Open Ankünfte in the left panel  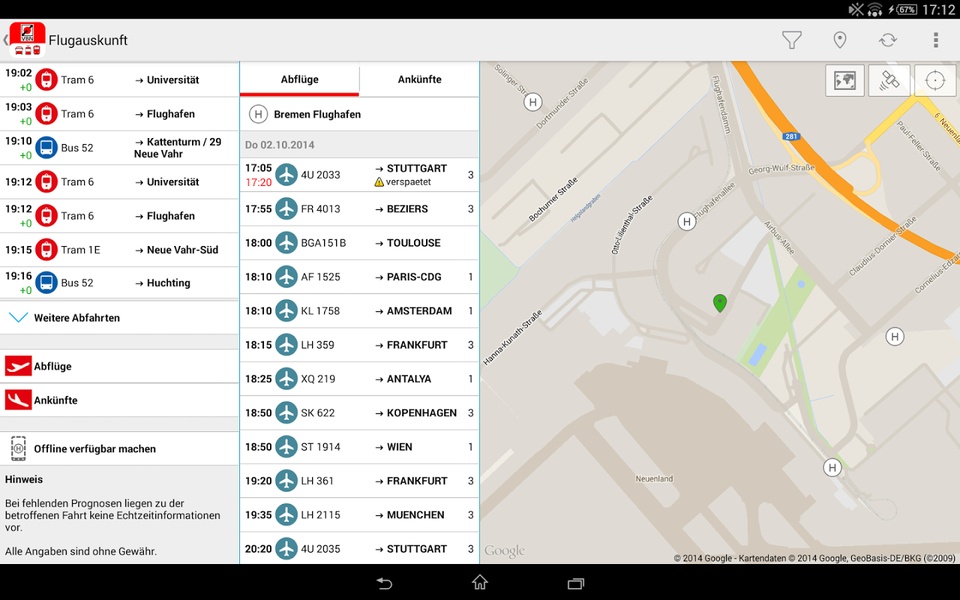[x=119, y=400]
